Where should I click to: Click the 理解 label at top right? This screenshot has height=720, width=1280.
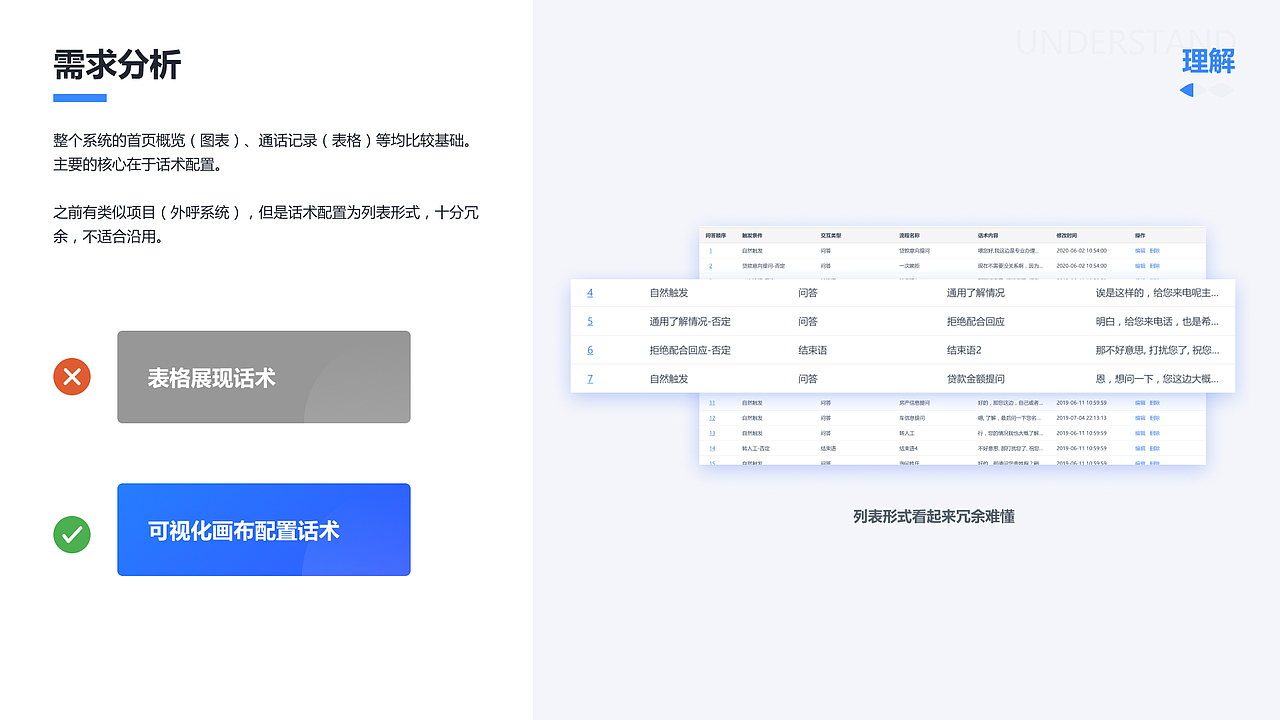(x=1209, y=62)
